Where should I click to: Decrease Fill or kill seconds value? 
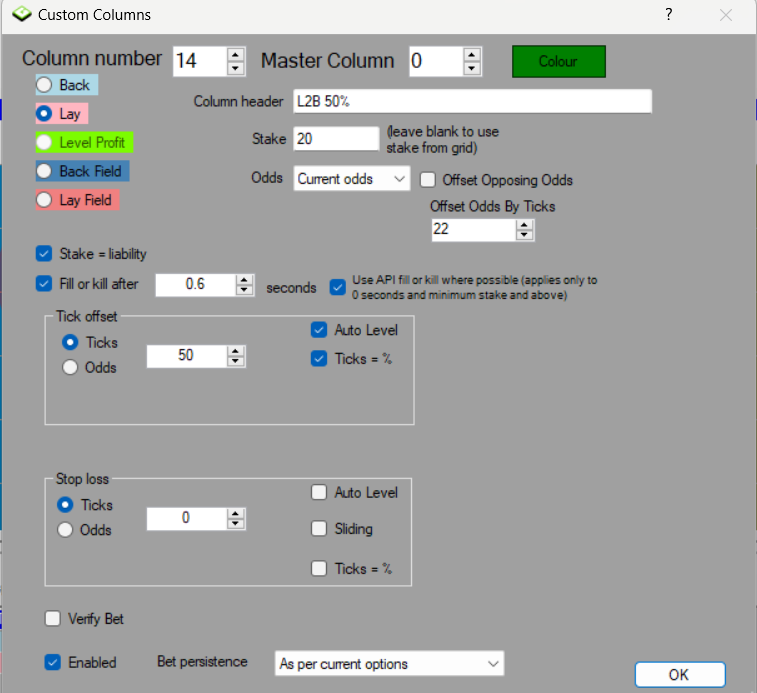point(244,289)
